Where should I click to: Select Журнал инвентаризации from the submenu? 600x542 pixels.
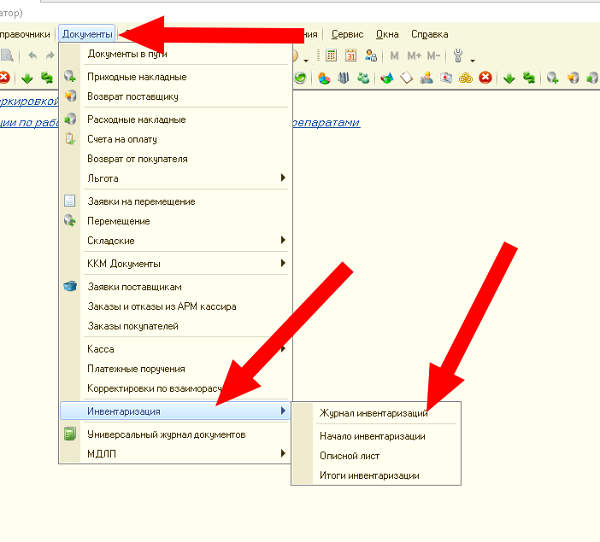pos(373,413)
